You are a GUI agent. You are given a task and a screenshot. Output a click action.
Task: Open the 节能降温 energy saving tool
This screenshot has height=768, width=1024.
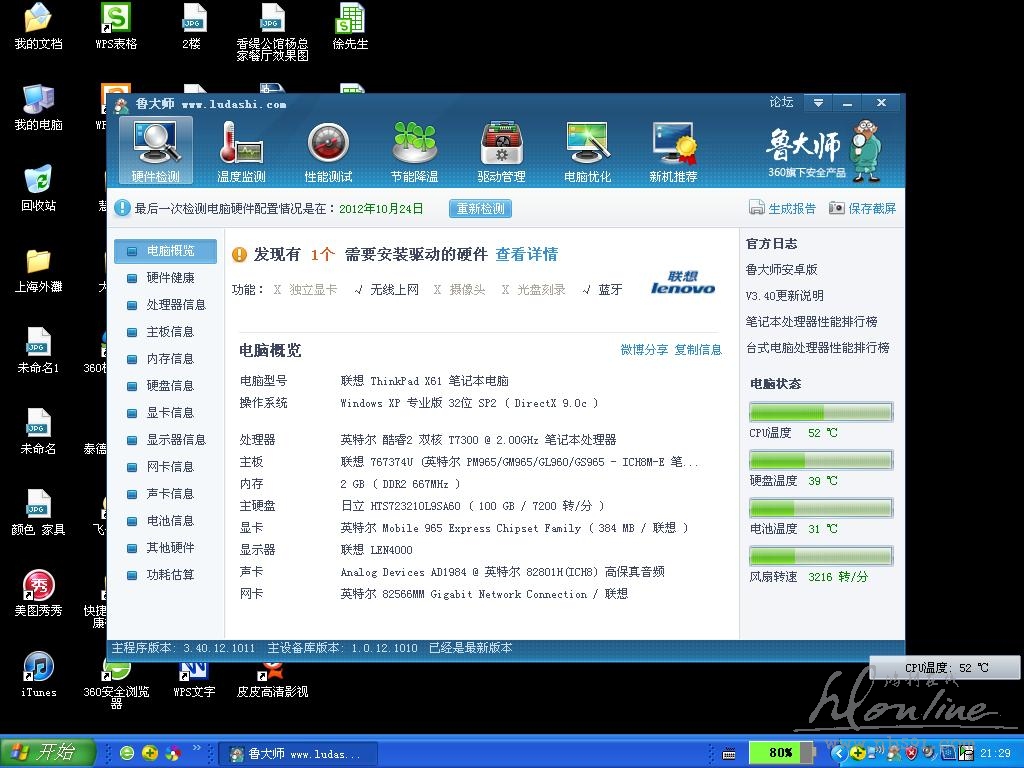(x=414, y=152)
